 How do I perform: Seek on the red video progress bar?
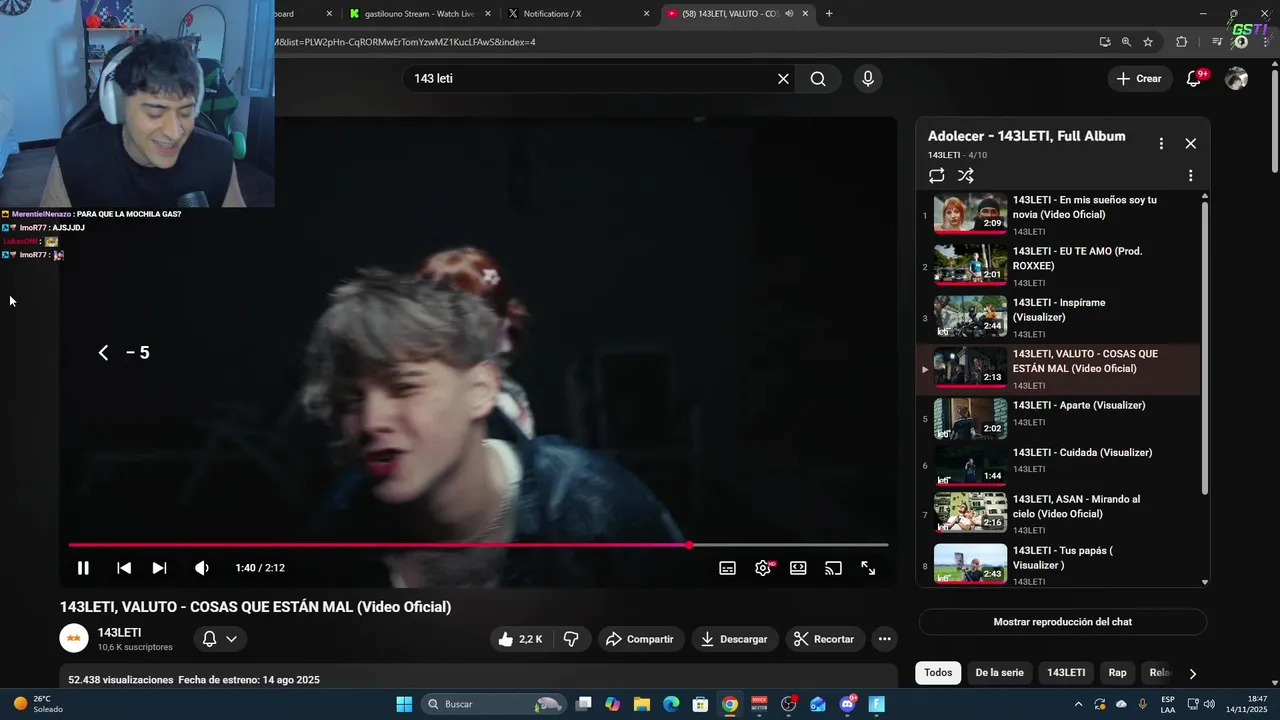(478, 545)
